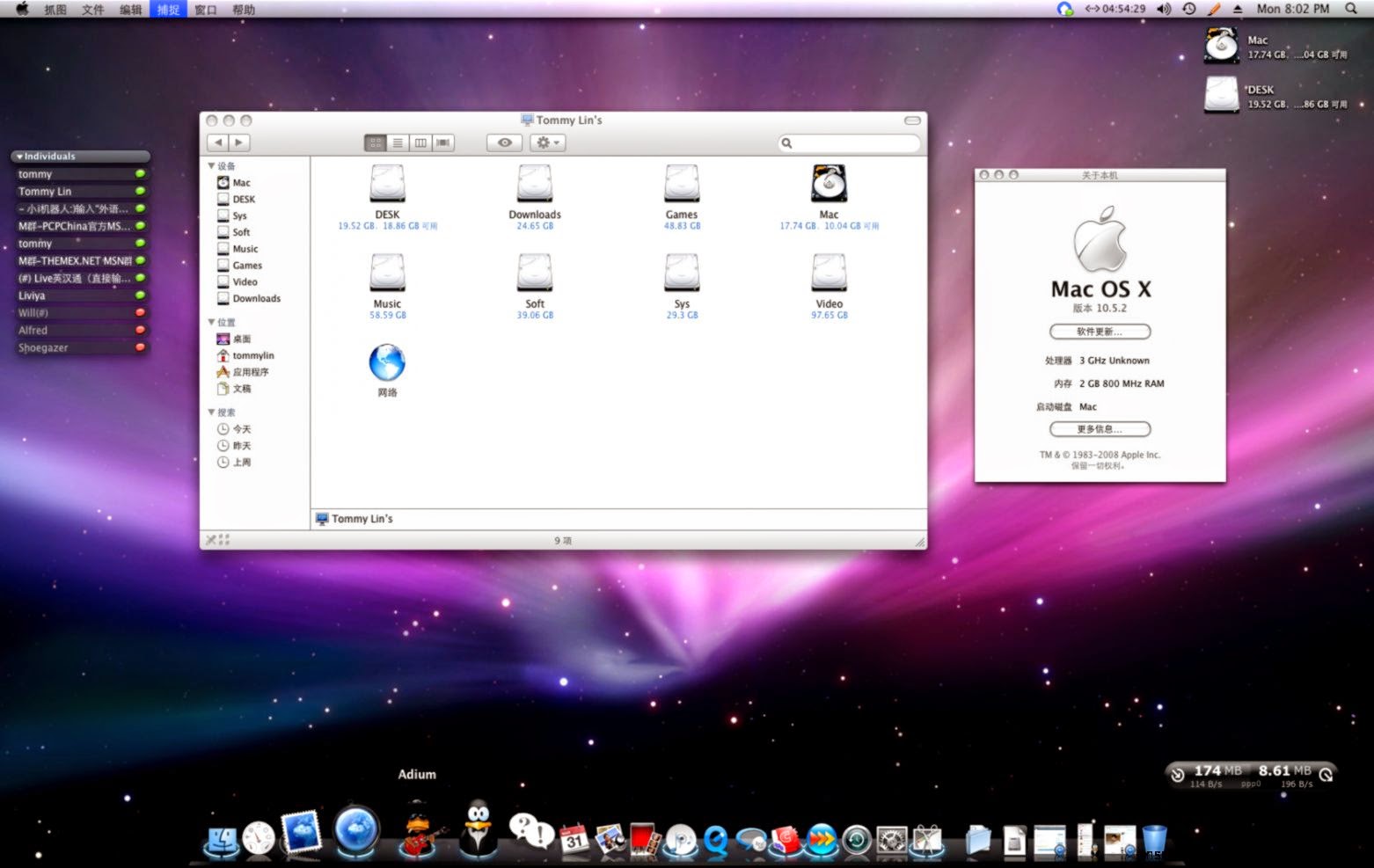Open the 网络 network globe in Finder
Viewport: 1374px width, 868px height.
pyautogui.click(x=386, y=361)
